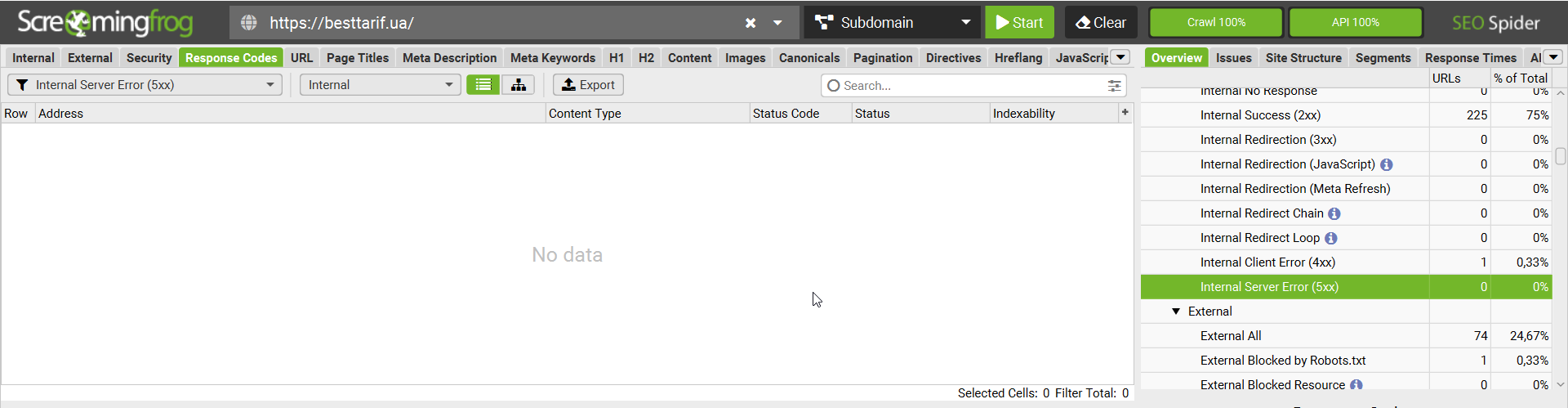1568x408 pixels.
Task: Switch to the Security tab
Action: (149, 57)
